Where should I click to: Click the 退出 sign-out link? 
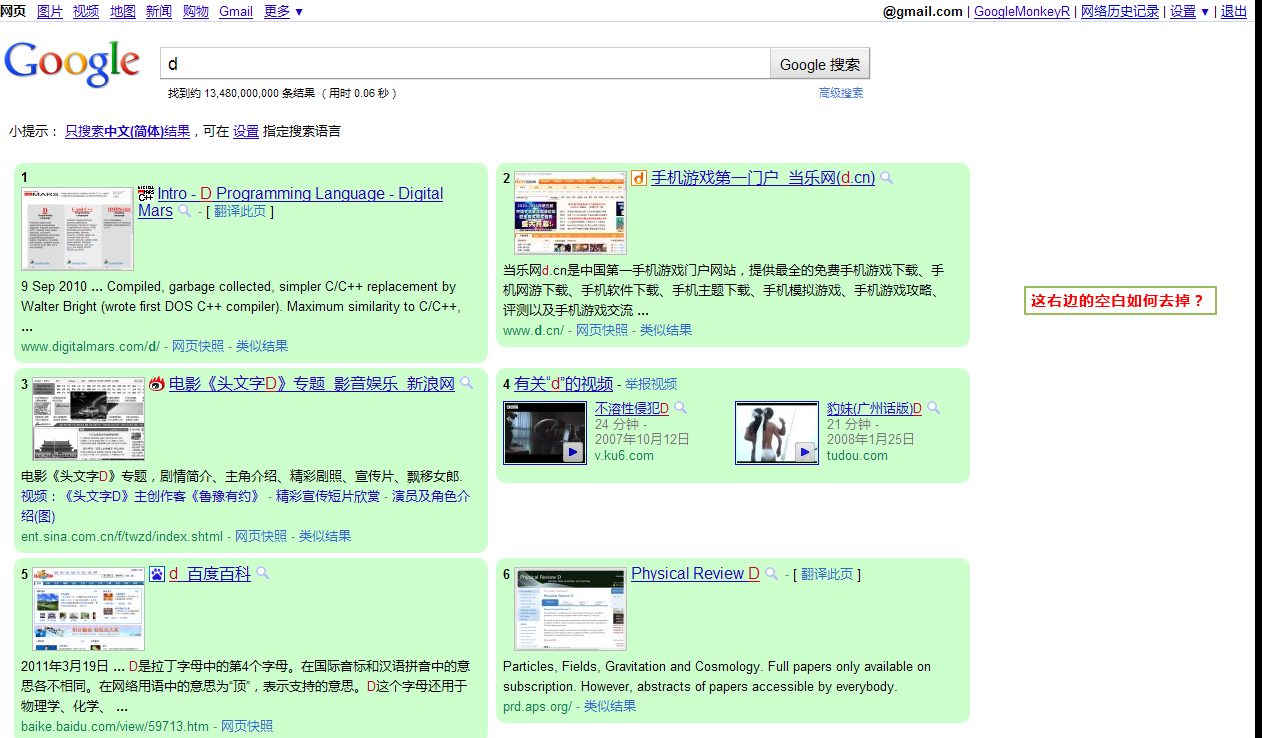point(1234,11)
